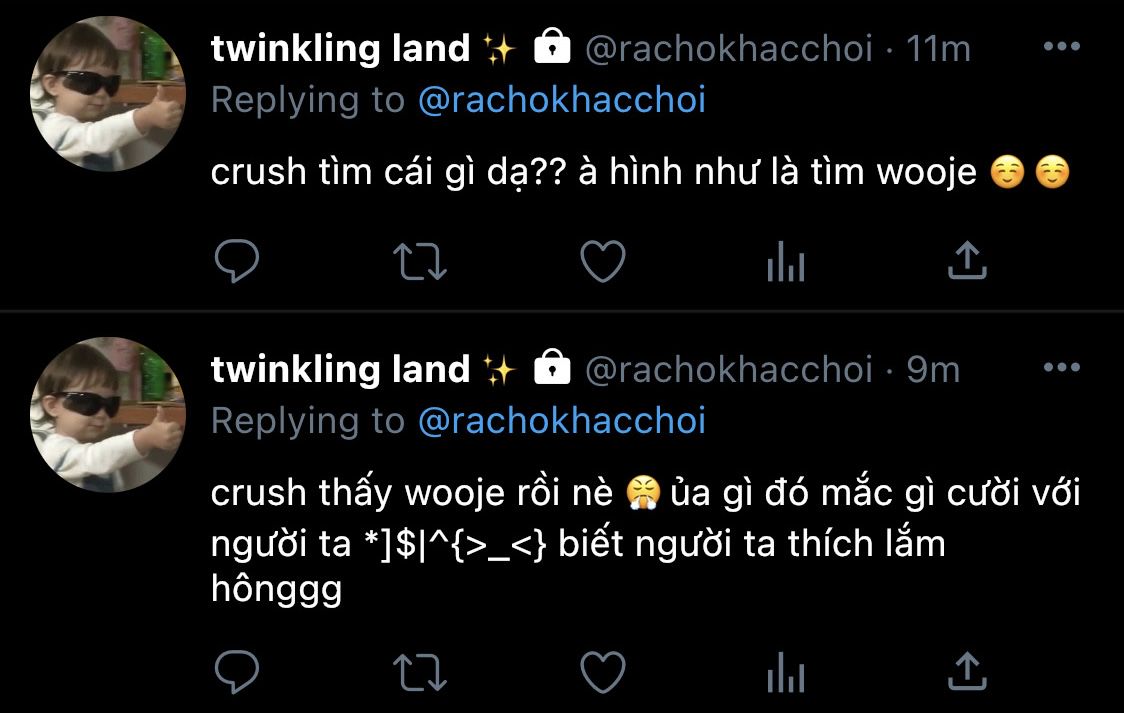Open more options menu on the 11m tweet
1124x713 pixels.
point(1062,47)
